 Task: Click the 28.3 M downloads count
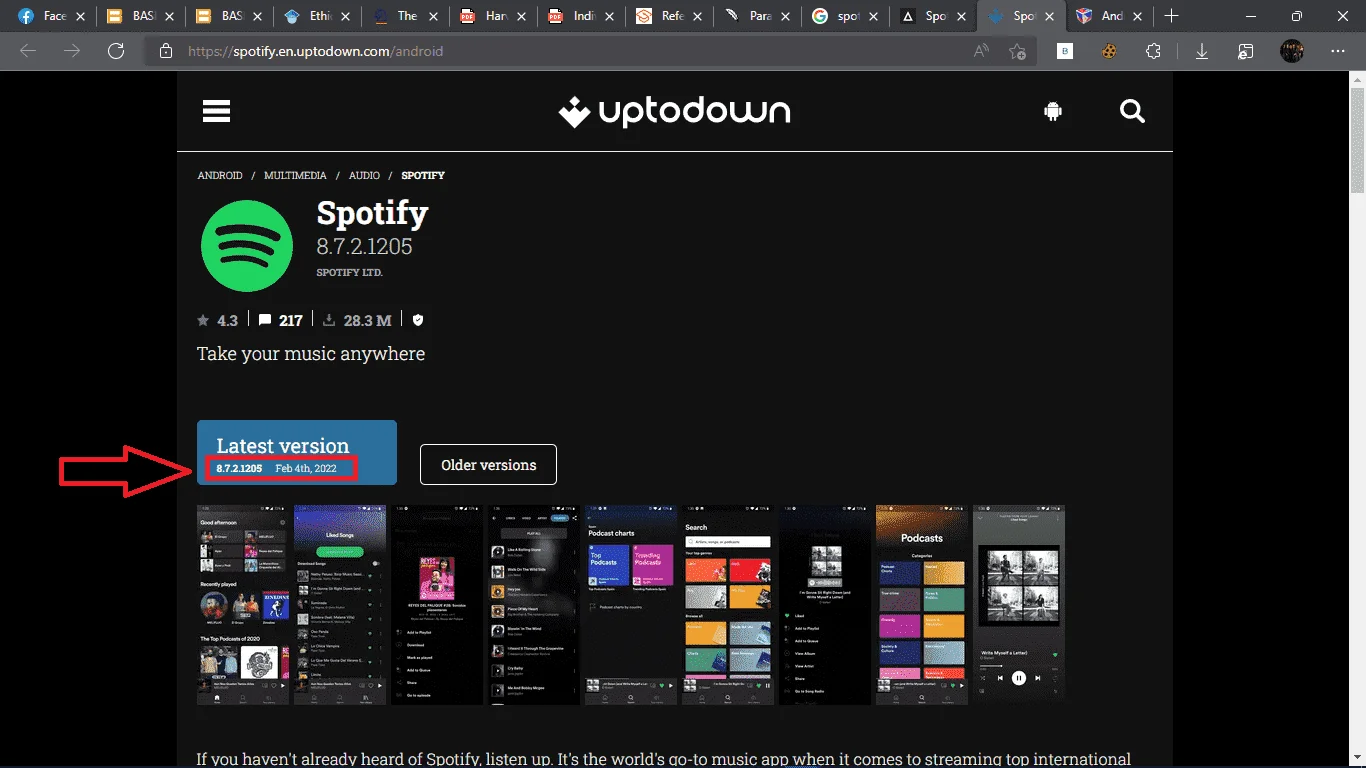(367, 320)
